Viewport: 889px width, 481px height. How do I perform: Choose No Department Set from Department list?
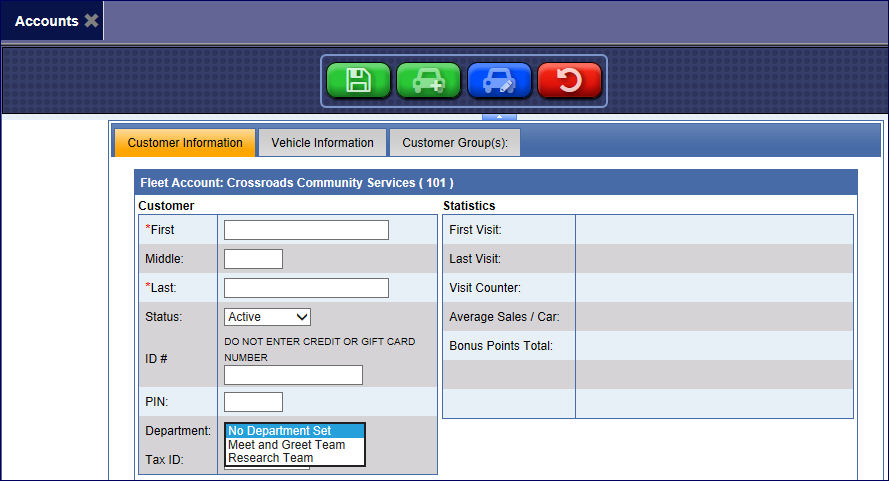coord(295,431)
